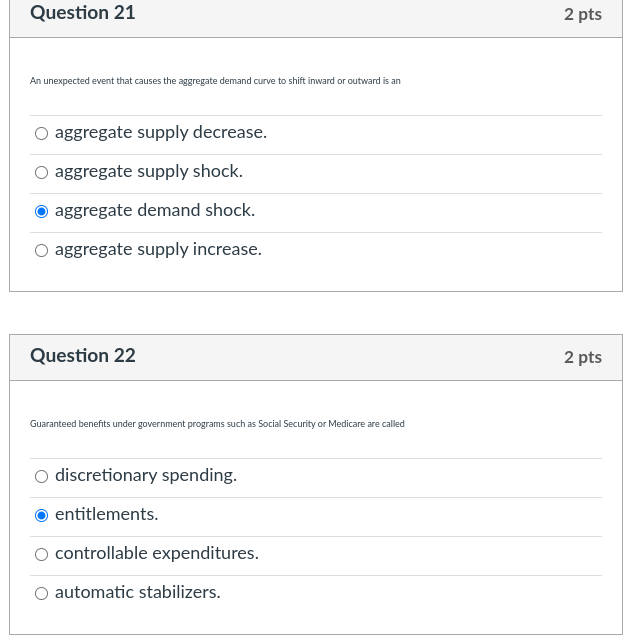Click the 'discretionary spending.' answer text

pos(146,476)
